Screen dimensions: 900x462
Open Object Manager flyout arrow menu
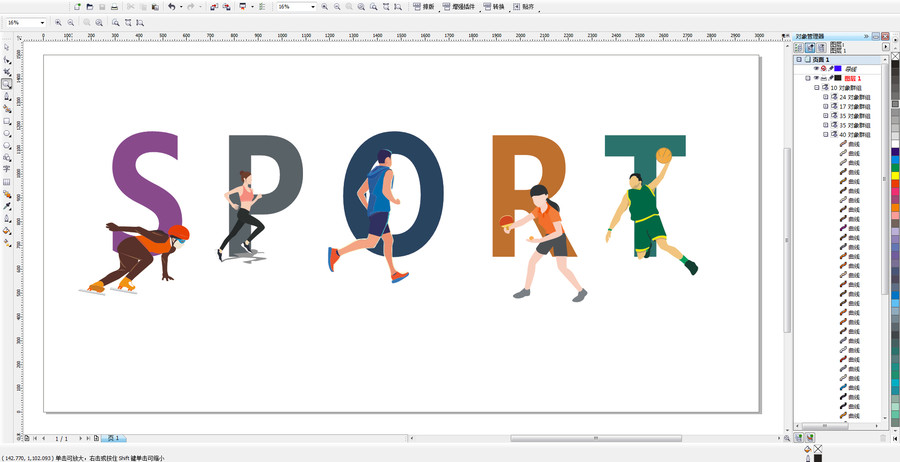[886, 47]
